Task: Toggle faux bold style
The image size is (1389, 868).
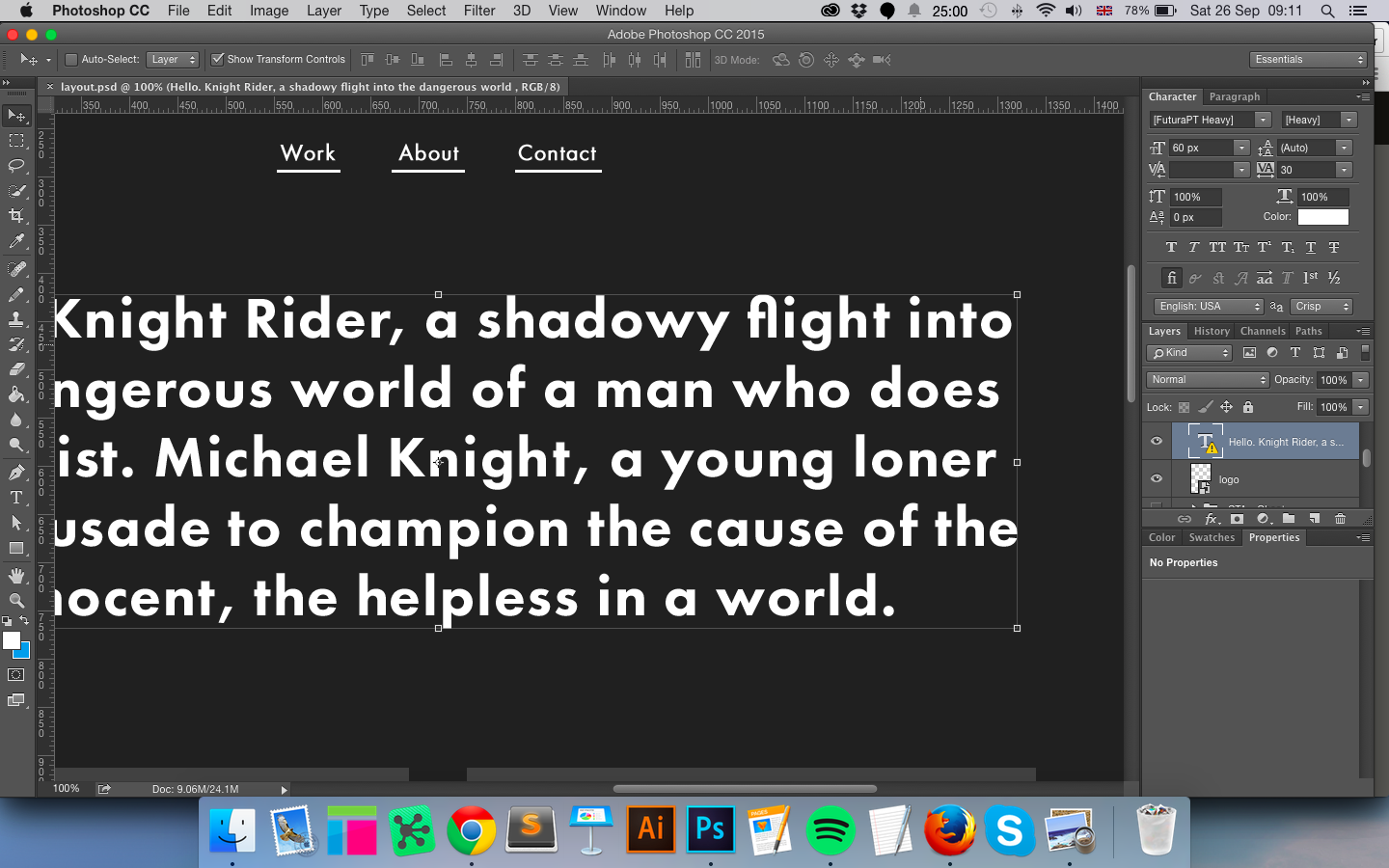Action: click(1171, 248)
